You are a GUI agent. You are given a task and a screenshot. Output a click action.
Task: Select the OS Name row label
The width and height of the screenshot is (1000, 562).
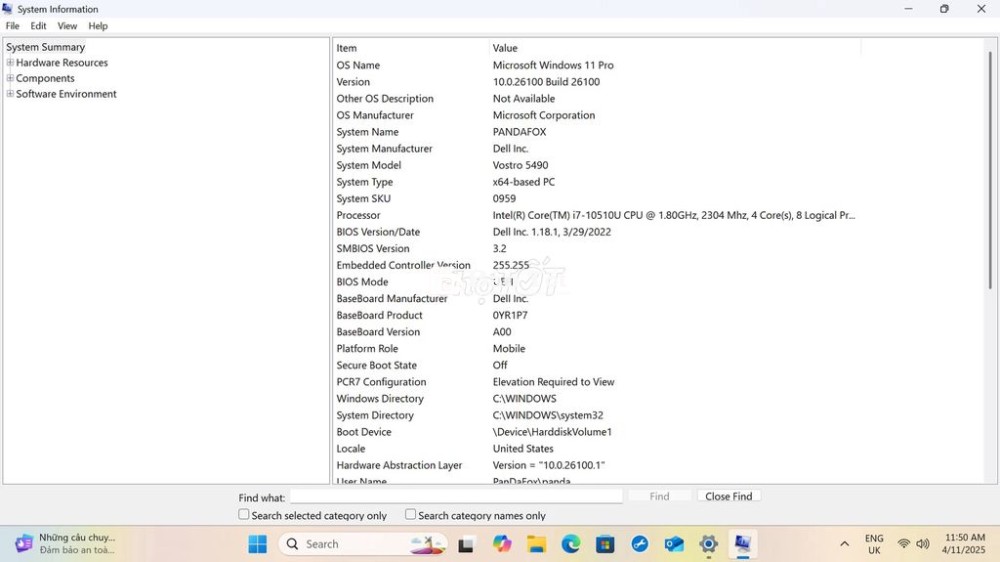[x=358, y=65]
